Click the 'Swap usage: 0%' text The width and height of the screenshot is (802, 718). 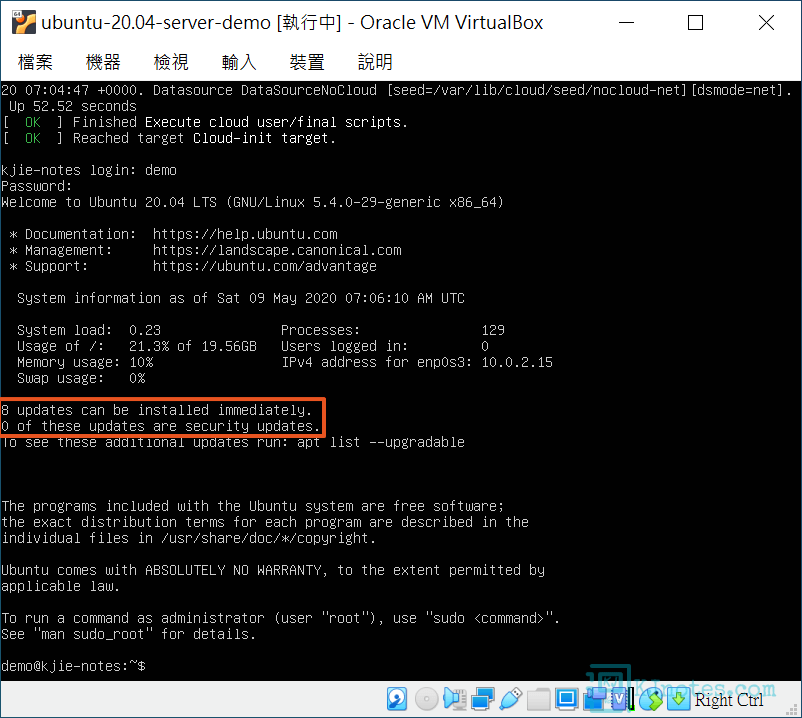[81, 378]
